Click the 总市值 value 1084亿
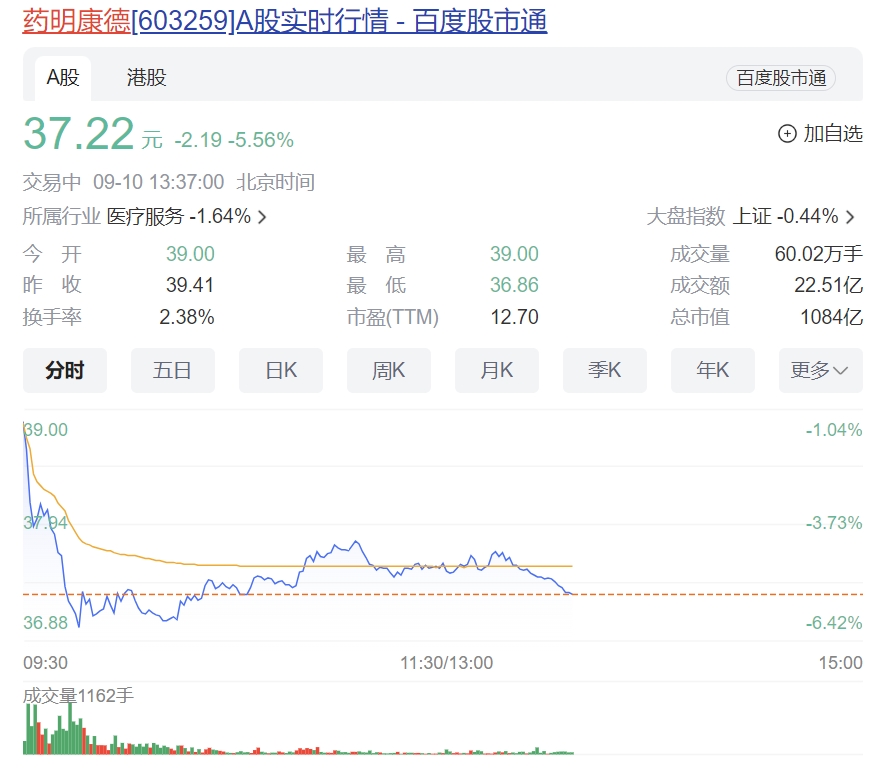The width and height of the screenshot is (879, 771). [831, 317]
